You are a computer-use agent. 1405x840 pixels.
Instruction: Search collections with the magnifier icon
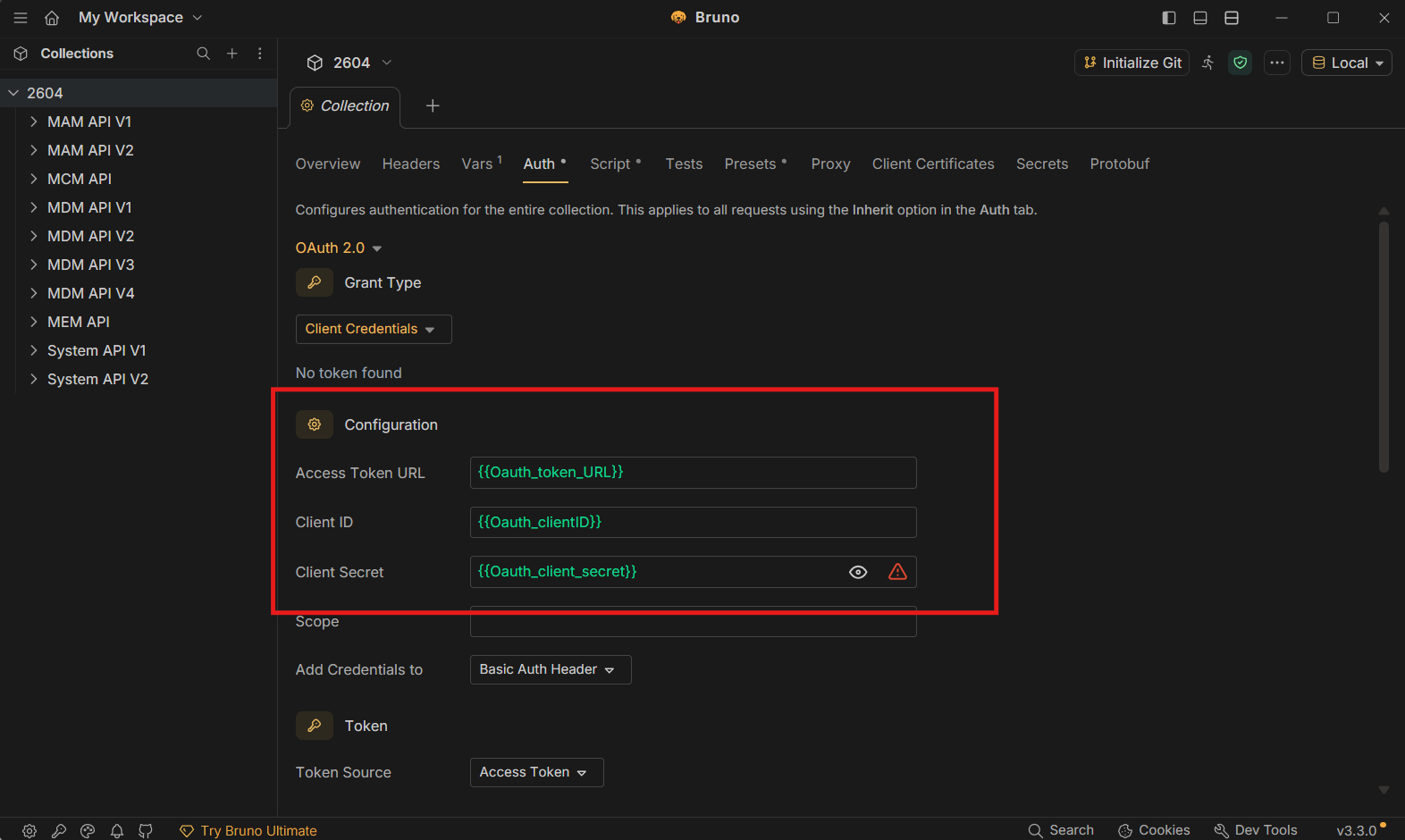(204, 54)
